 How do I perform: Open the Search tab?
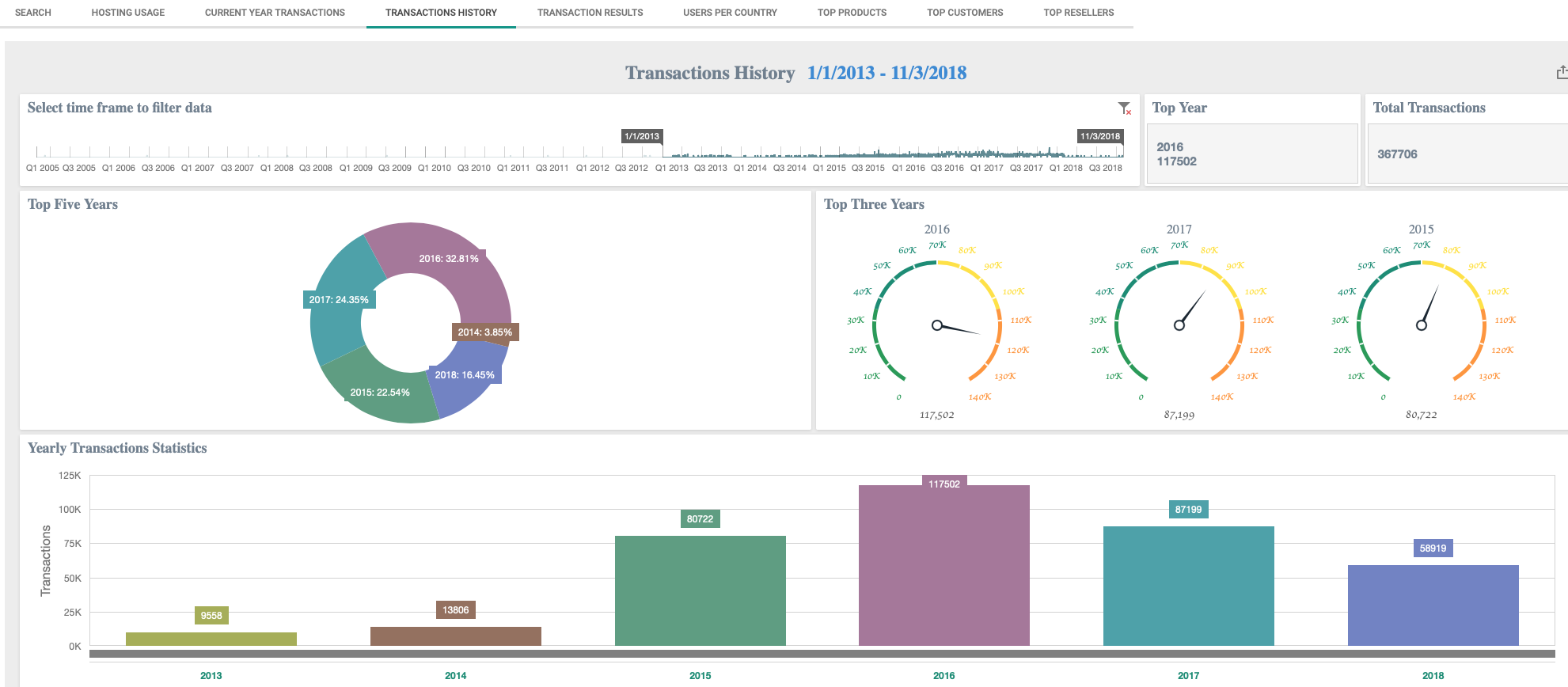click(x=32, y=13)
